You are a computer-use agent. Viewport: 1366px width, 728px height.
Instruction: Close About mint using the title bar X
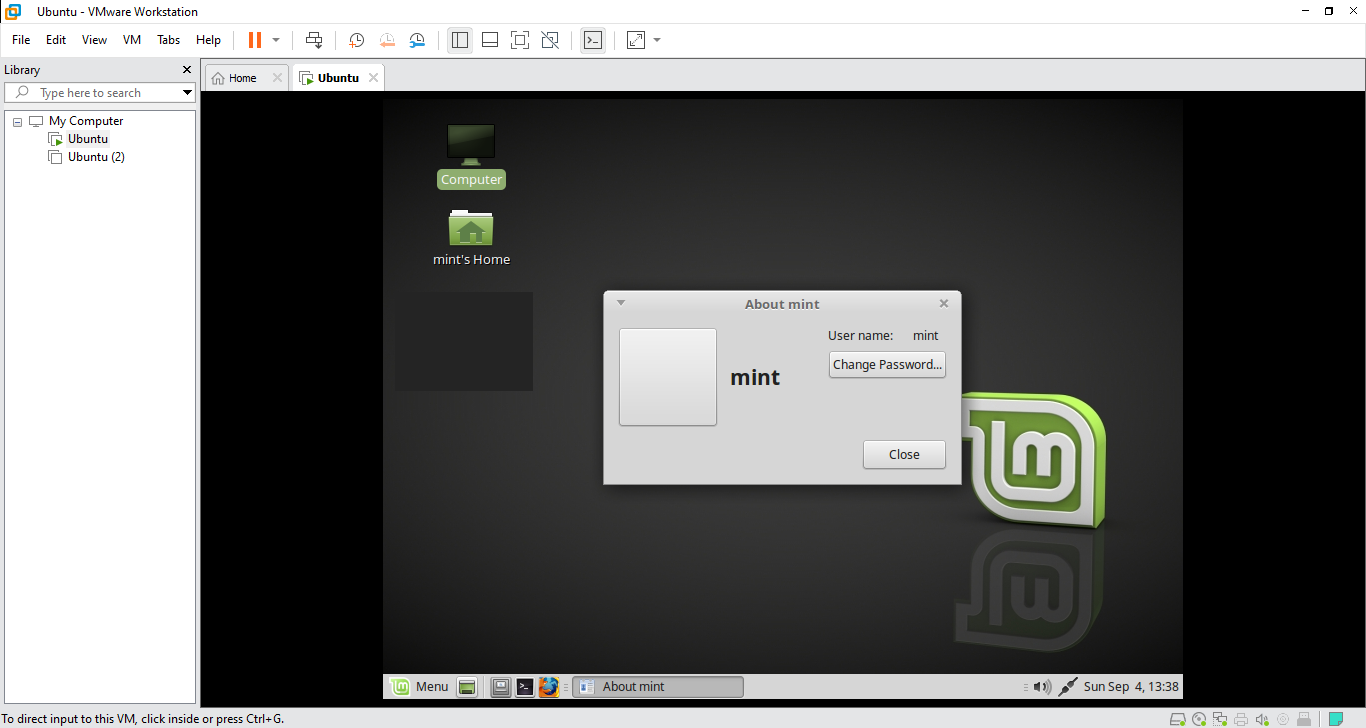(944, 303)
